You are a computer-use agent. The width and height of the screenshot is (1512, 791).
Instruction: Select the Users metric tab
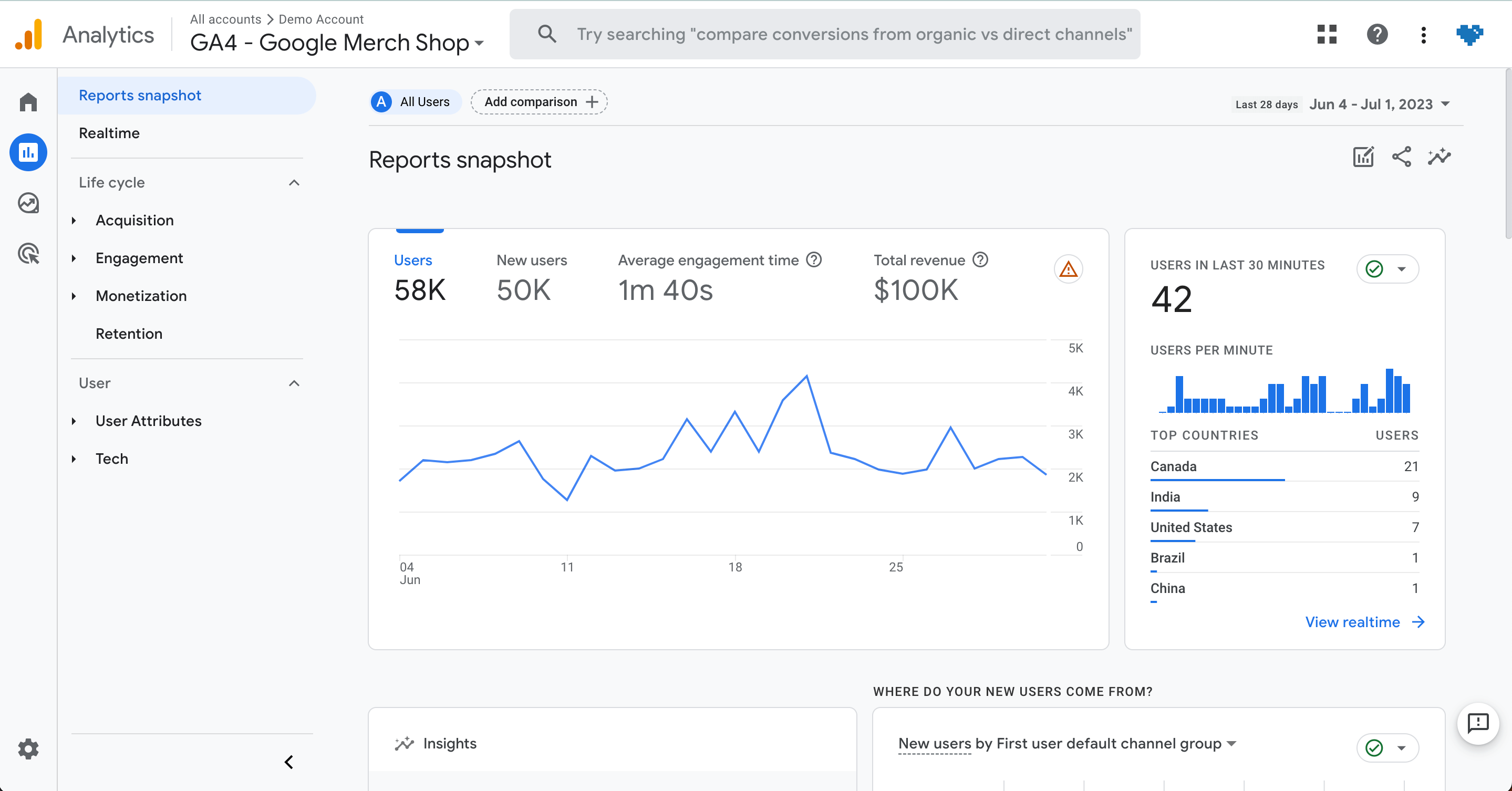(420, 279)
